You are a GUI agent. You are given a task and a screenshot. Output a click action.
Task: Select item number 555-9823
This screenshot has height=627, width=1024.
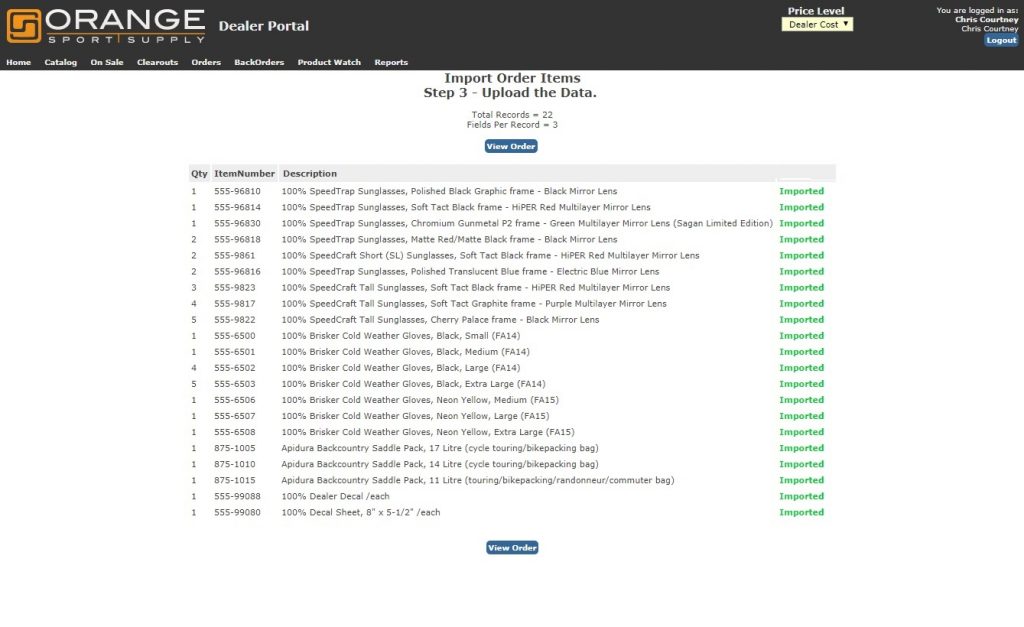click(234, 287)
